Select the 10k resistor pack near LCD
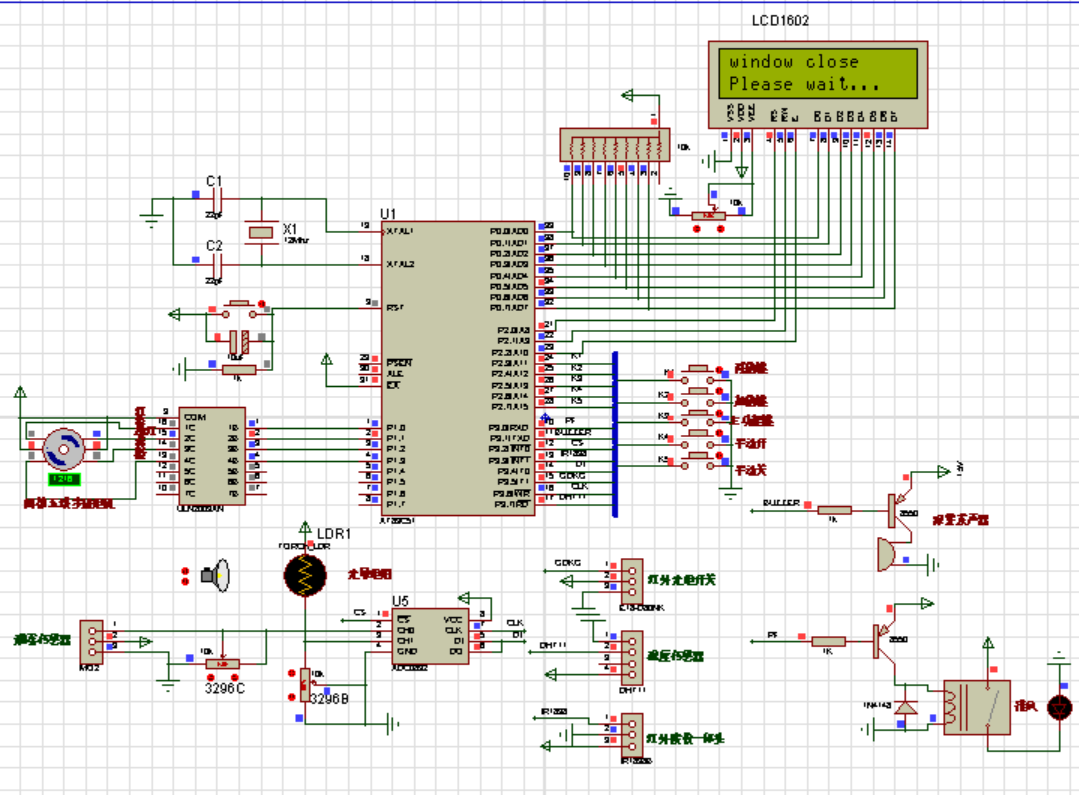The height and width of the screenshot is (795, 1079). click(x=615, y=145)
